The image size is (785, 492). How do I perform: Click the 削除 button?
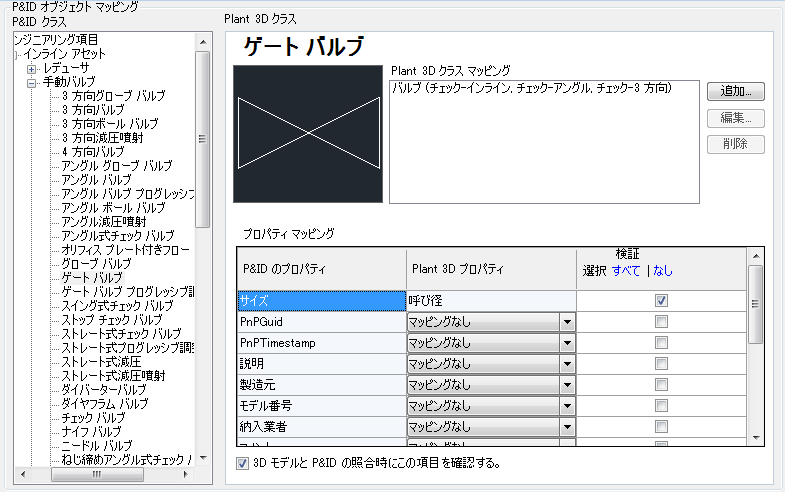pos(735,144)
